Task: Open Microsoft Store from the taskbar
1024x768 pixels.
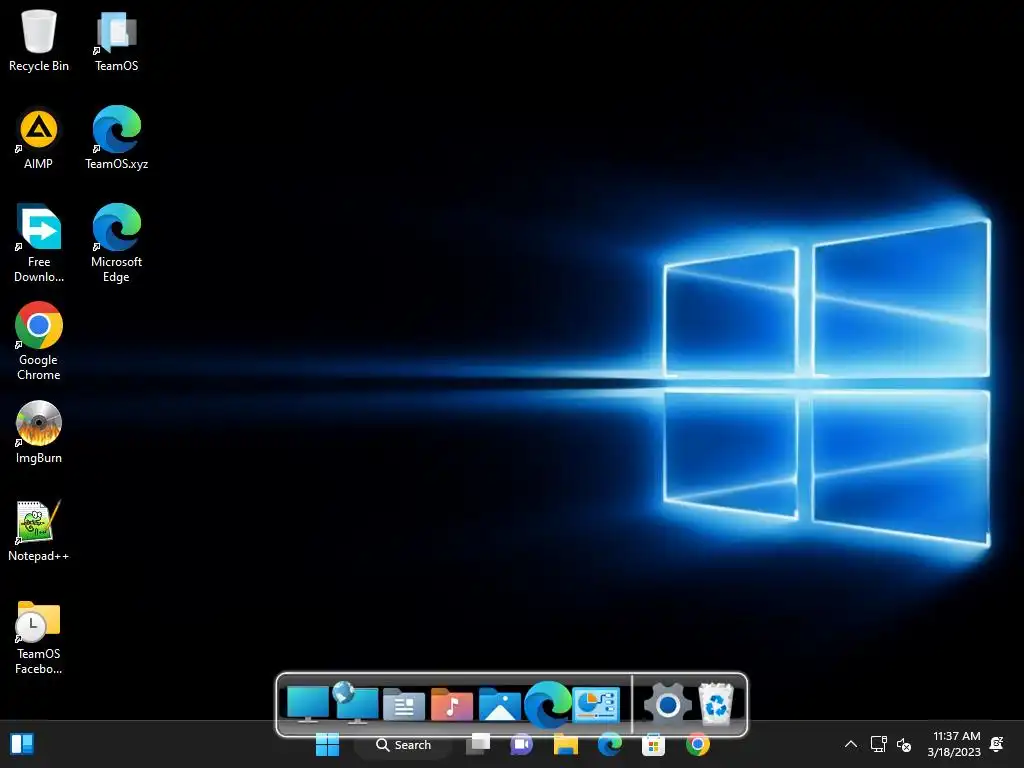Action: pyautogui.click(x=653, y=744)
